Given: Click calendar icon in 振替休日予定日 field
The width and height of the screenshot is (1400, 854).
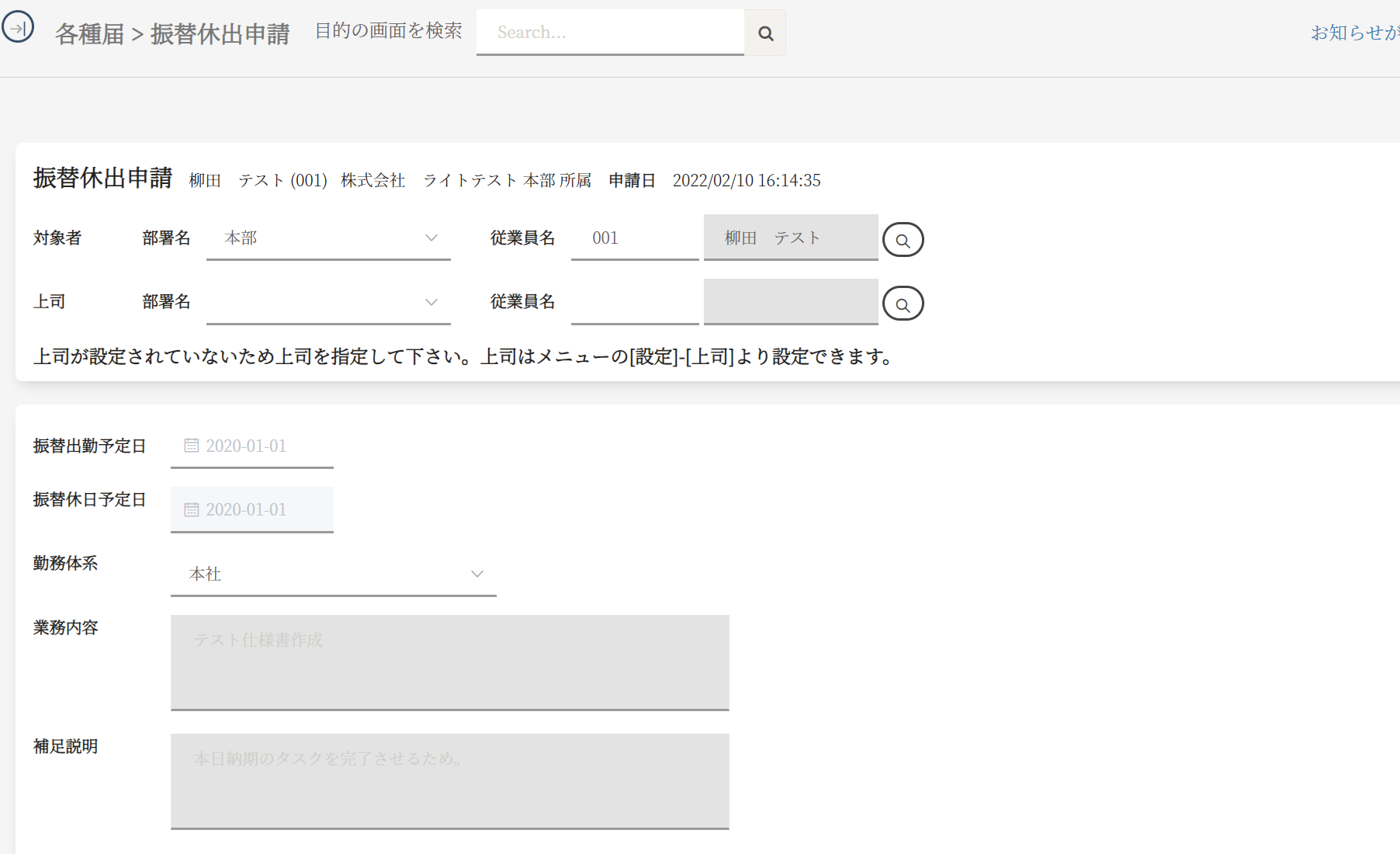Looking at the screenshot, I should click(191, 510).
